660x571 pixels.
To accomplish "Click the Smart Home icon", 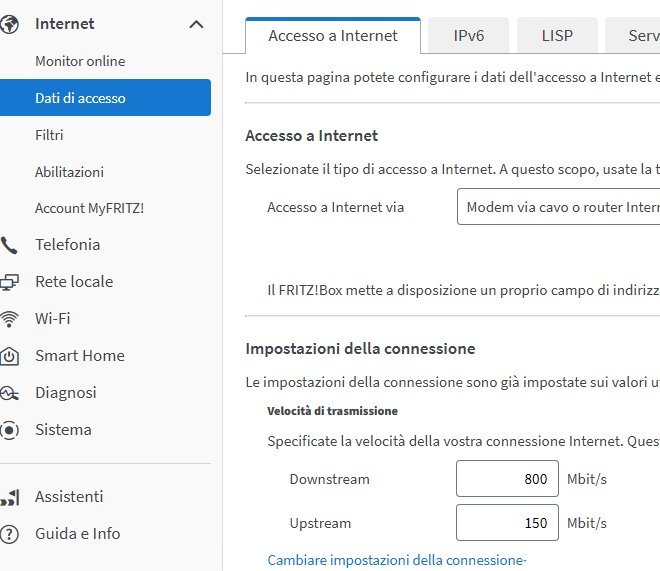I will 10,356.
